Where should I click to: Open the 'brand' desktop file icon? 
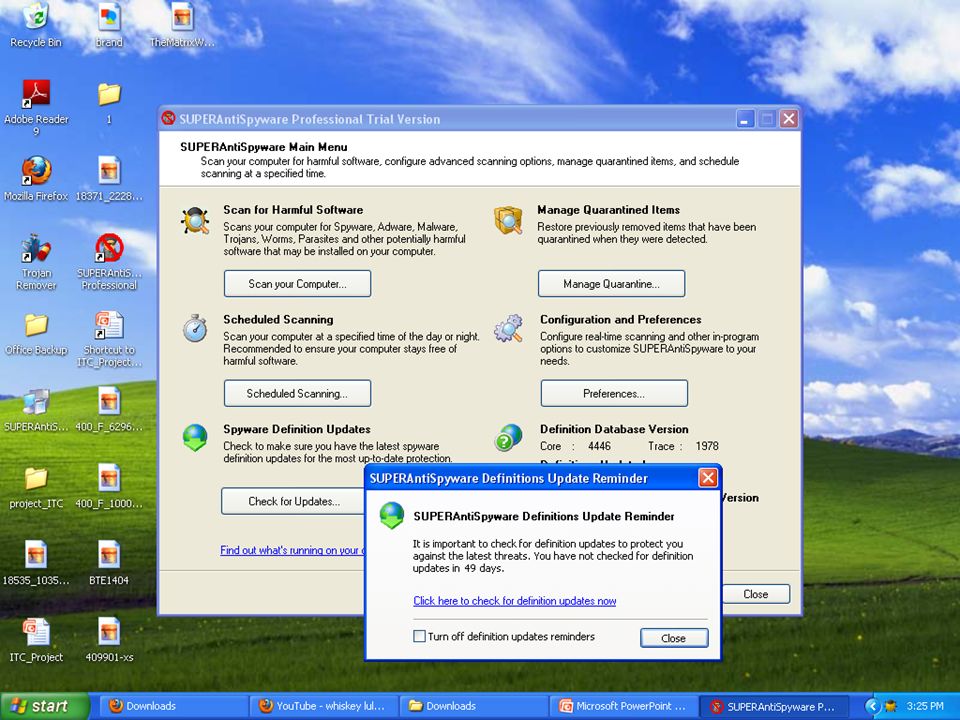click(109, 17)
